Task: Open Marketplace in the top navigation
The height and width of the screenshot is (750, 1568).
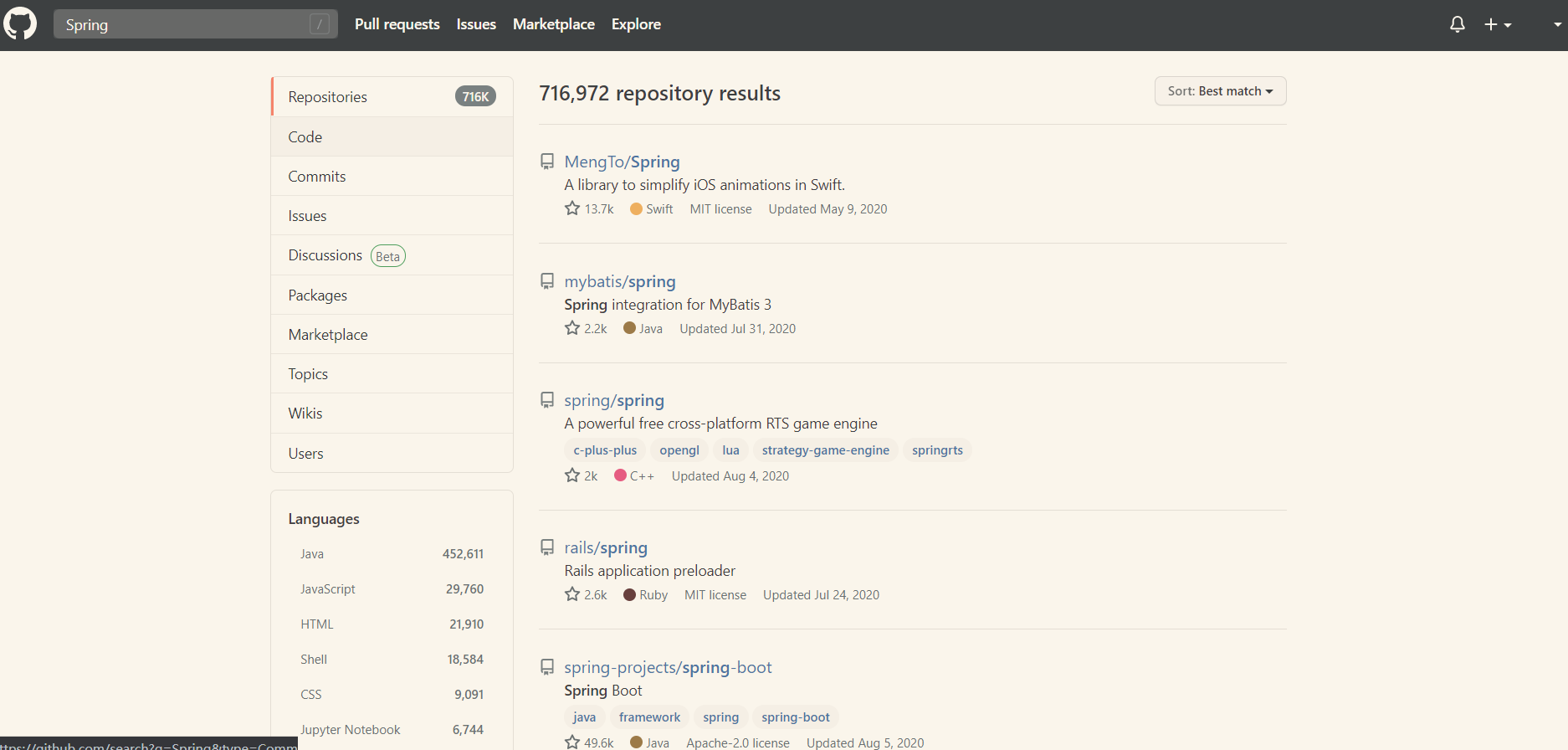Action: click(554, 24)
